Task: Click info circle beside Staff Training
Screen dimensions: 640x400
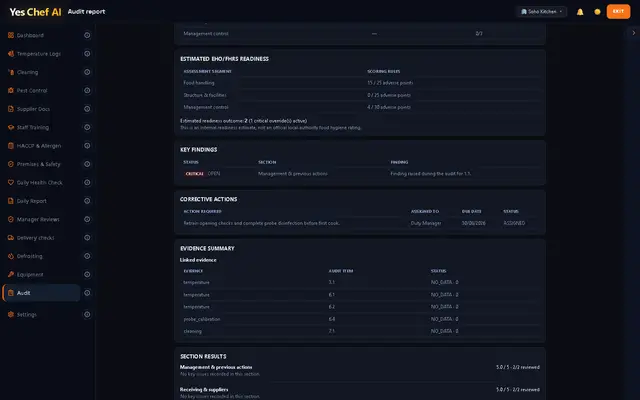Action: coord(87,127)
